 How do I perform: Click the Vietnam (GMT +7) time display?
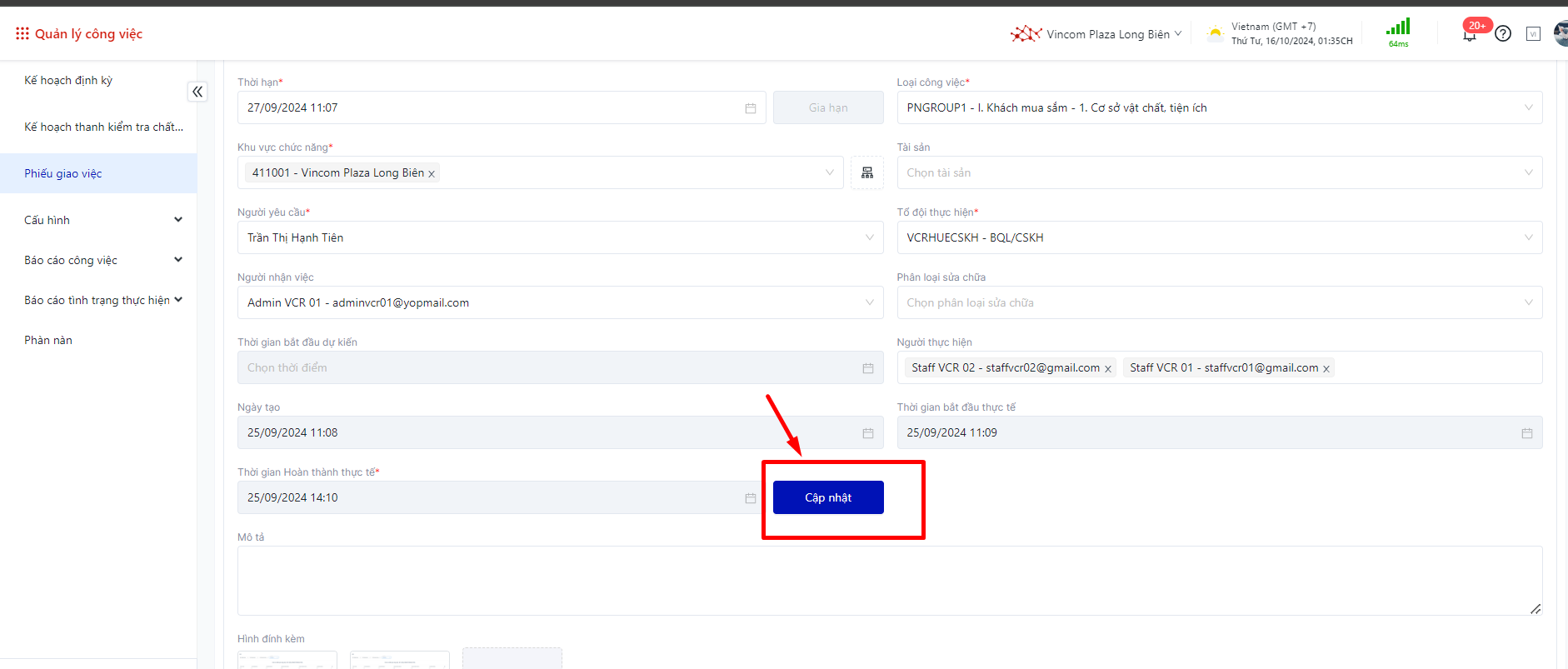tap(1292, 33)
